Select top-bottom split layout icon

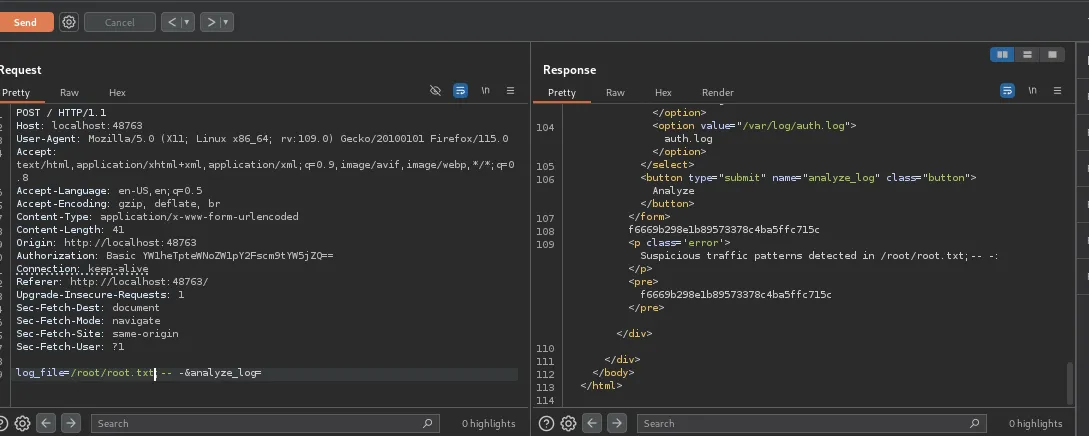[x=1027, y=55]
